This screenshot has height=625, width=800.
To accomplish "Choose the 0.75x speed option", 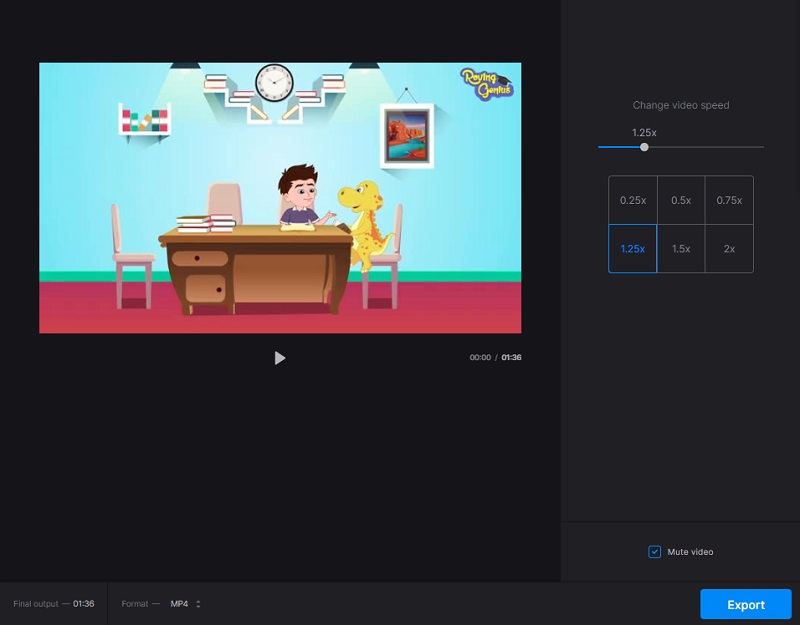I will pos(729,200).
